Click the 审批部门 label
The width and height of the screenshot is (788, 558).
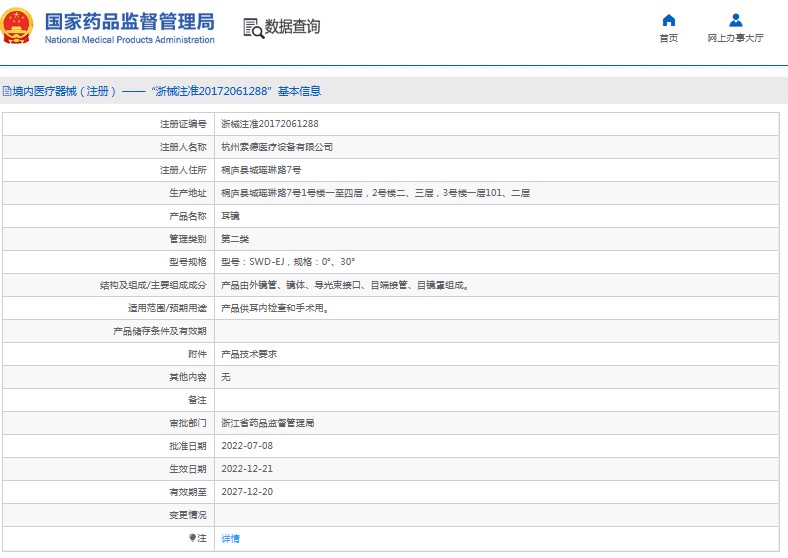point(188,423)
